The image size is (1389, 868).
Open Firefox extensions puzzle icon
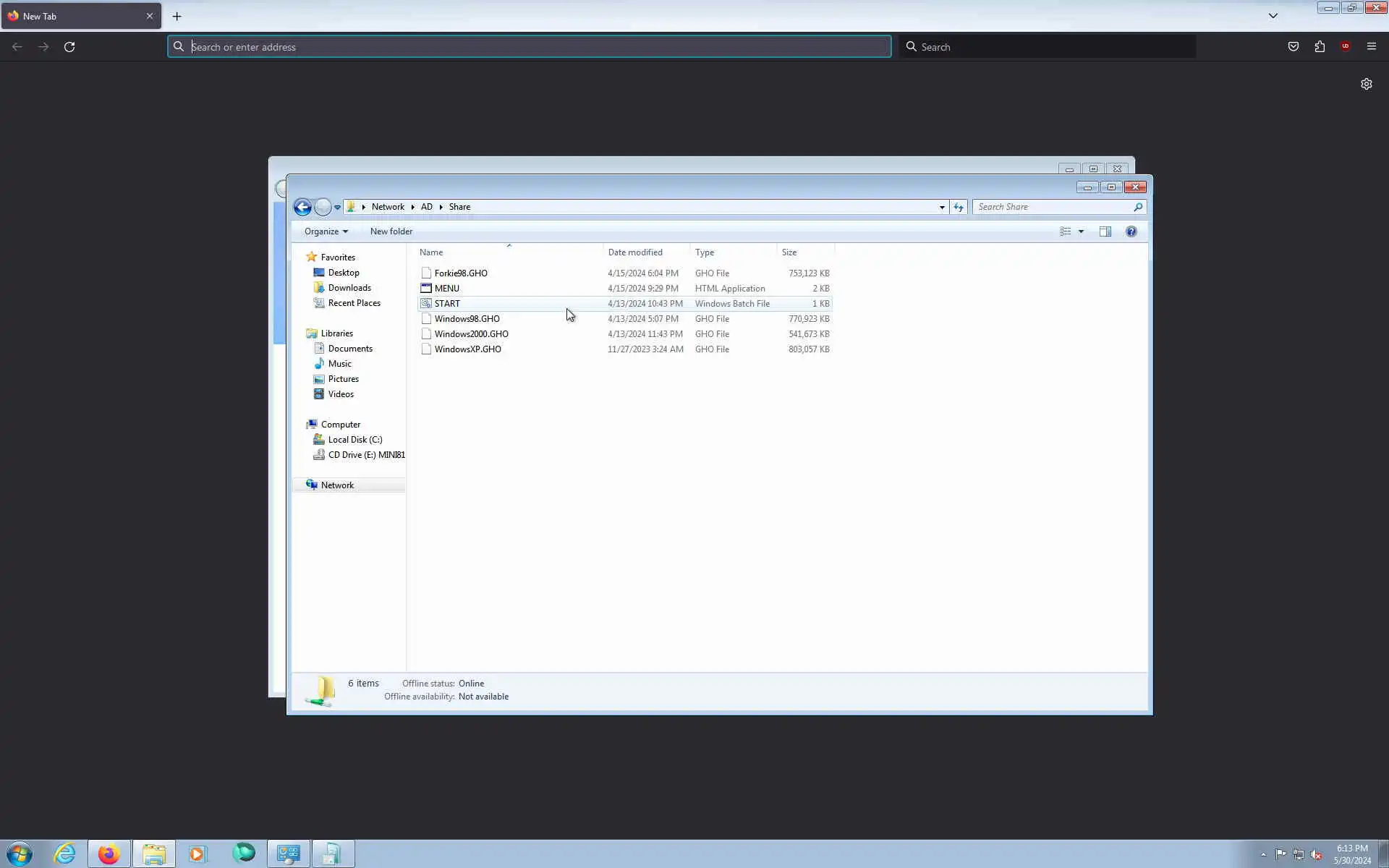click(x=1320, y=47)
